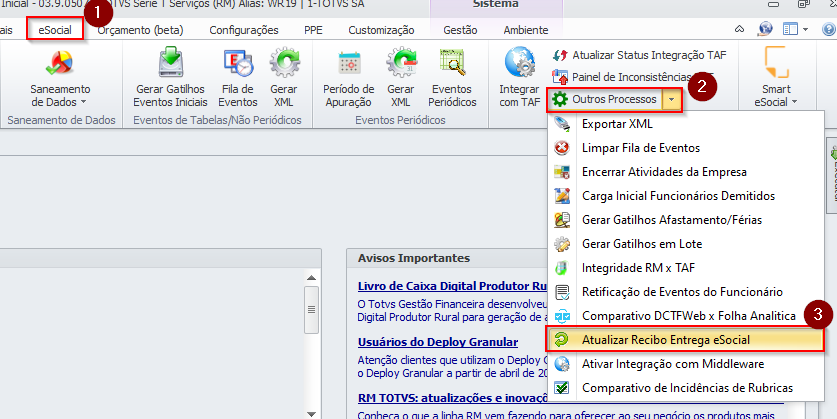Image resolution: width=837 pixels, height=419 pixels.
Task: Collapse the ribbon with the caret icon
Action: click(739, 29)
